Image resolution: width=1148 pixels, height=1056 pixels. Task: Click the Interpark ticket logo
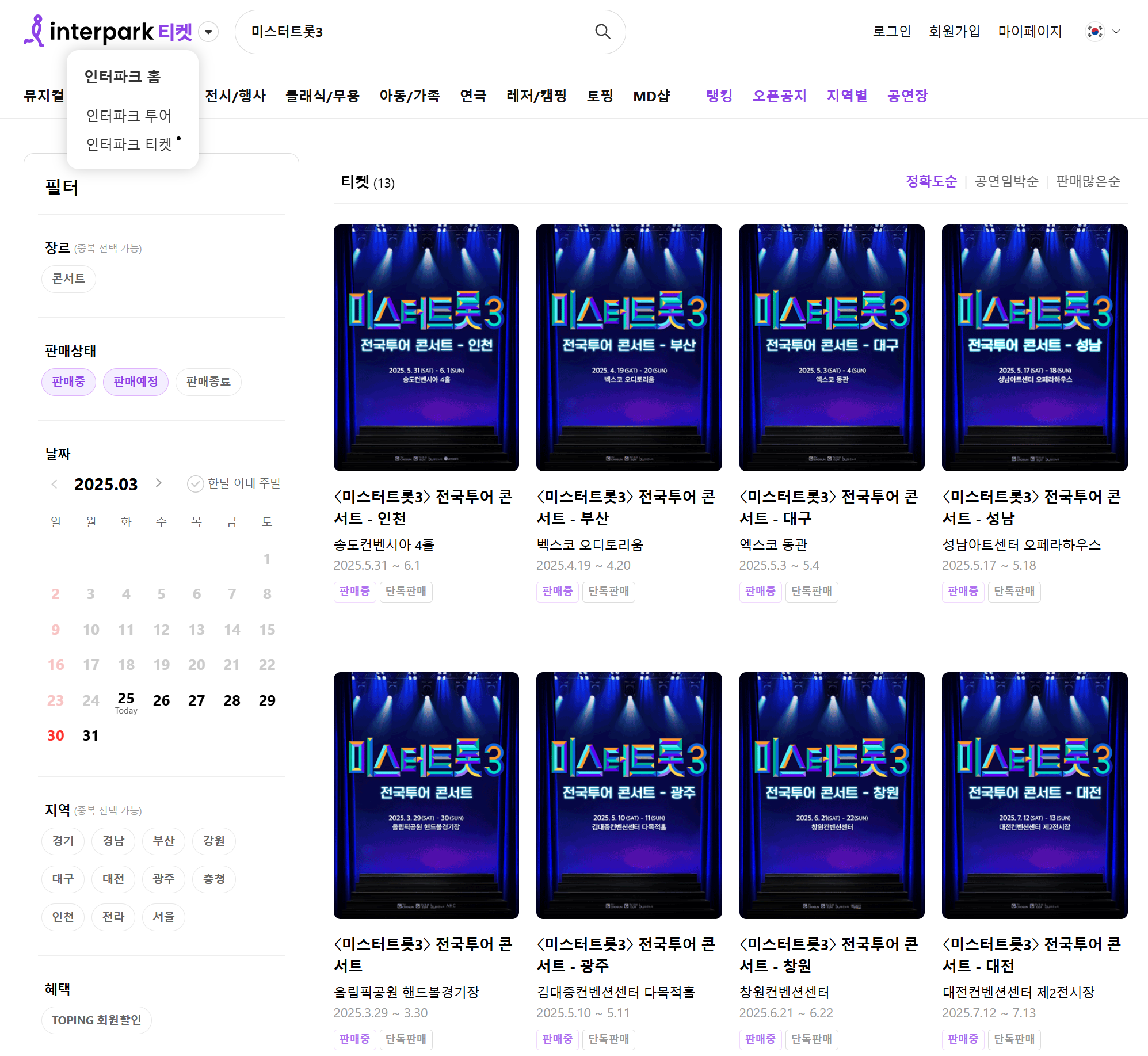tap(108, 32)
